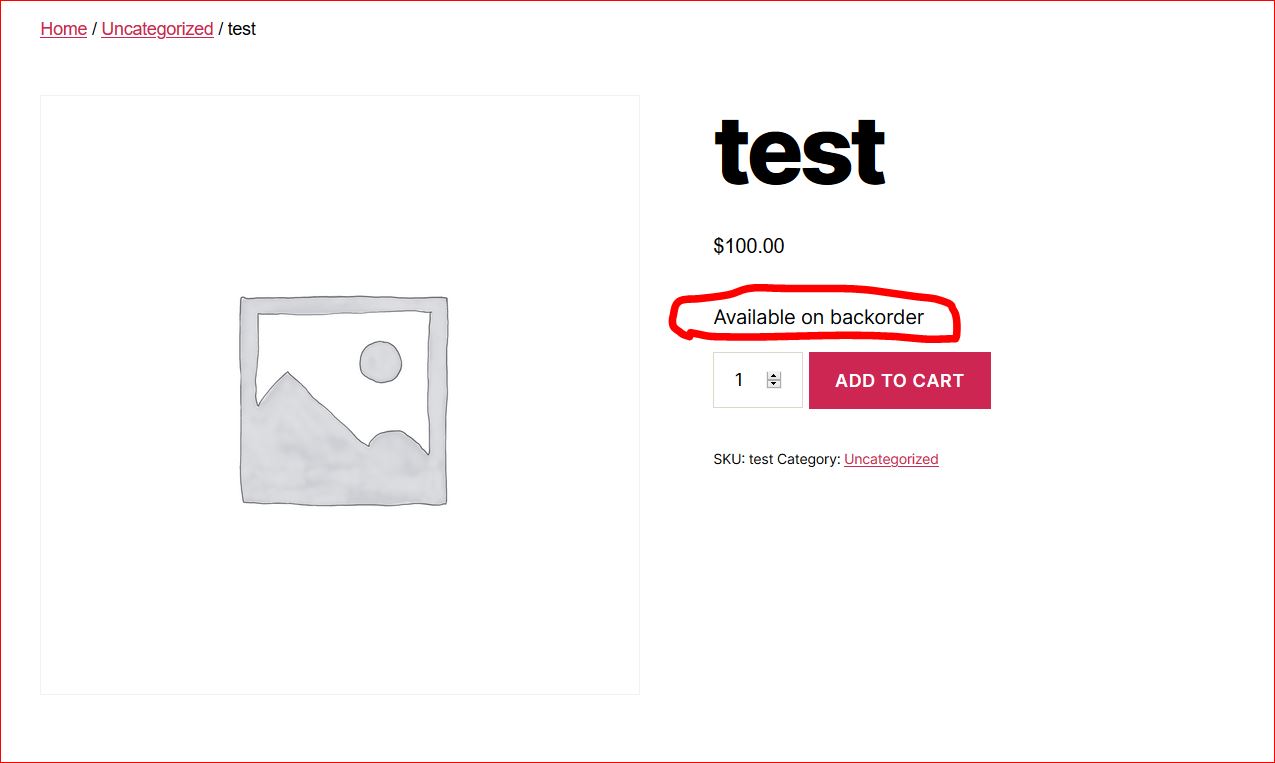The width and height of the screenshot is (1275, 763).
Task: Open the Home page from the breadcrumb
Action: 63,29
